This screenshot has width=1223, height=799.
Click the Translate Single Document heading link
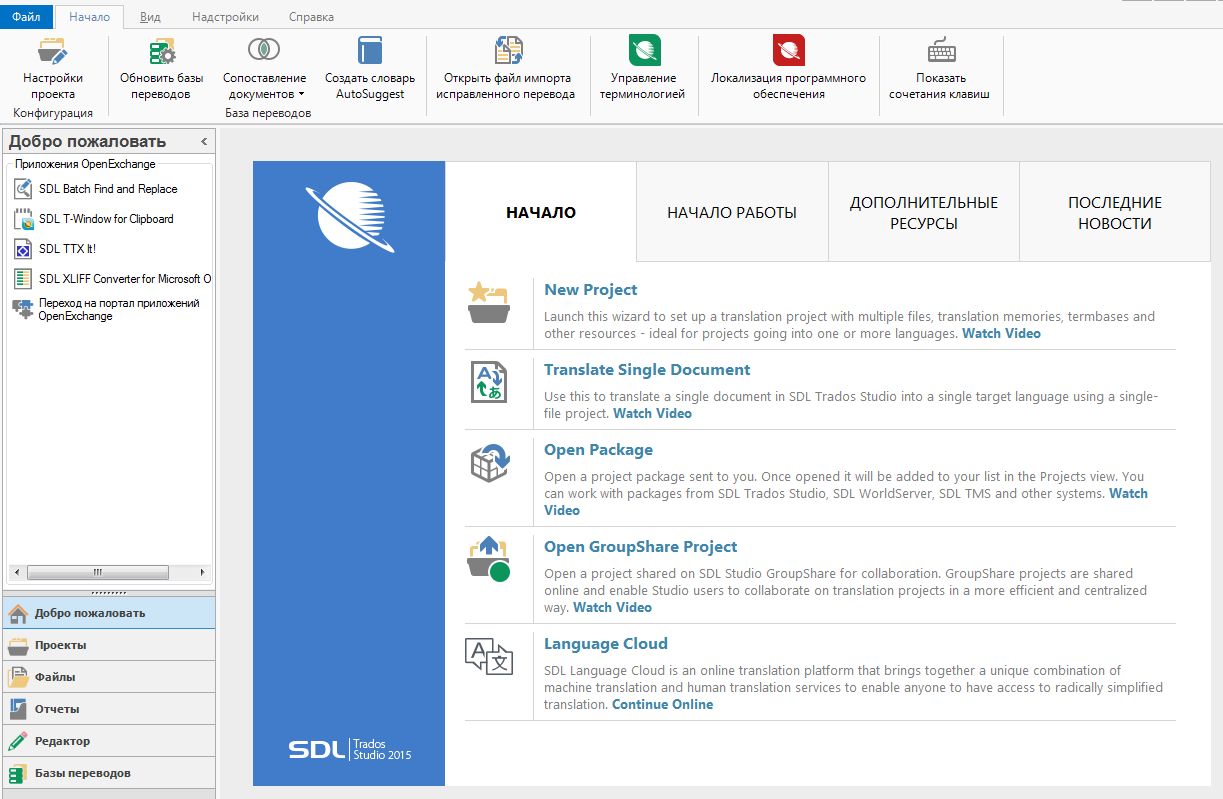(x=647, y=370)
